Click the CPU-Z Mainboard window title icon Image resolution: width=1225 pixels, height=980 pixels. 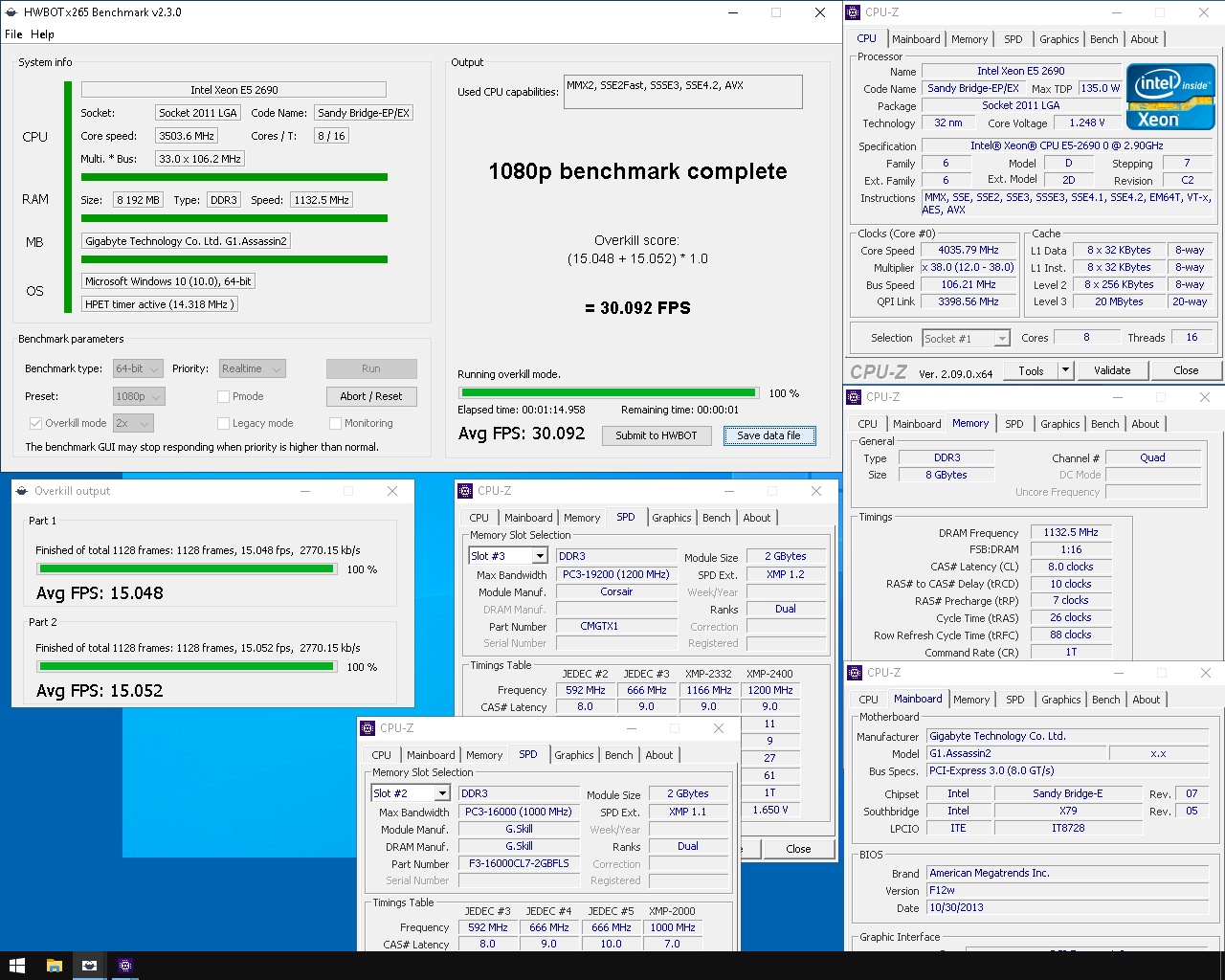coord(855,673)
